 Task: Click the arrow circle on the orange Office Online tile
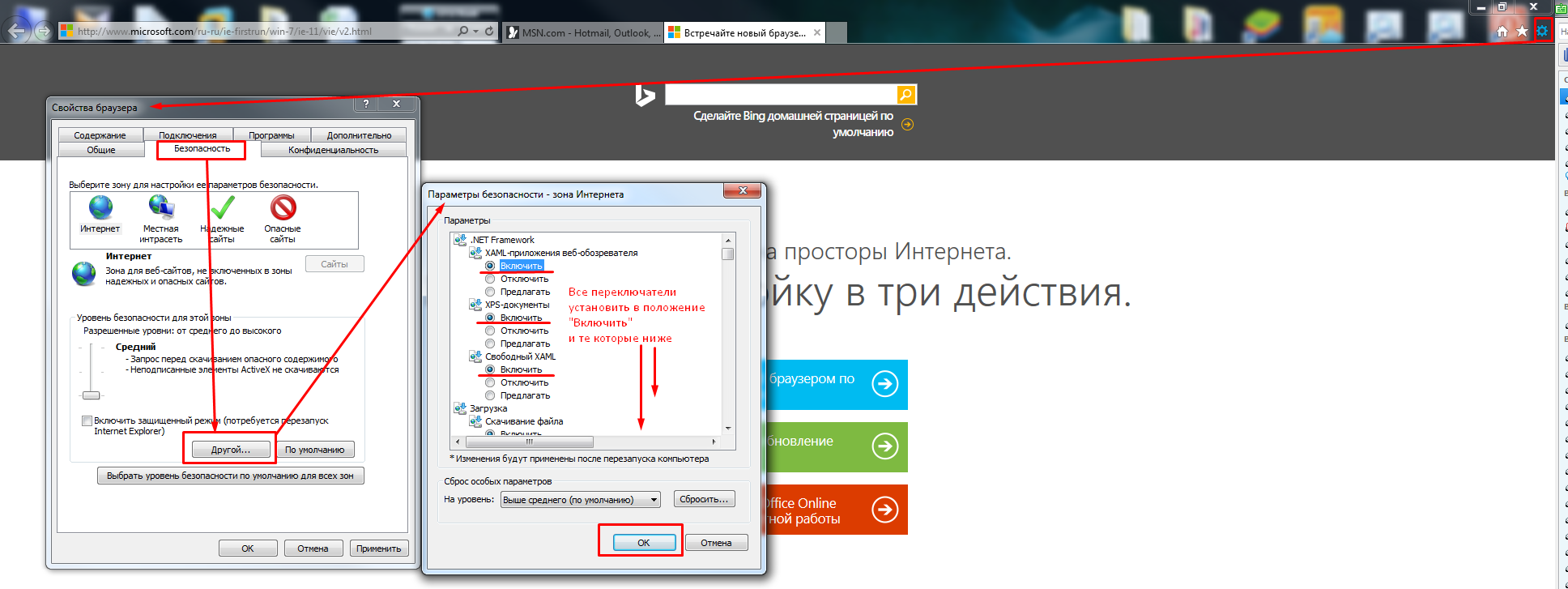pos(884,509)
